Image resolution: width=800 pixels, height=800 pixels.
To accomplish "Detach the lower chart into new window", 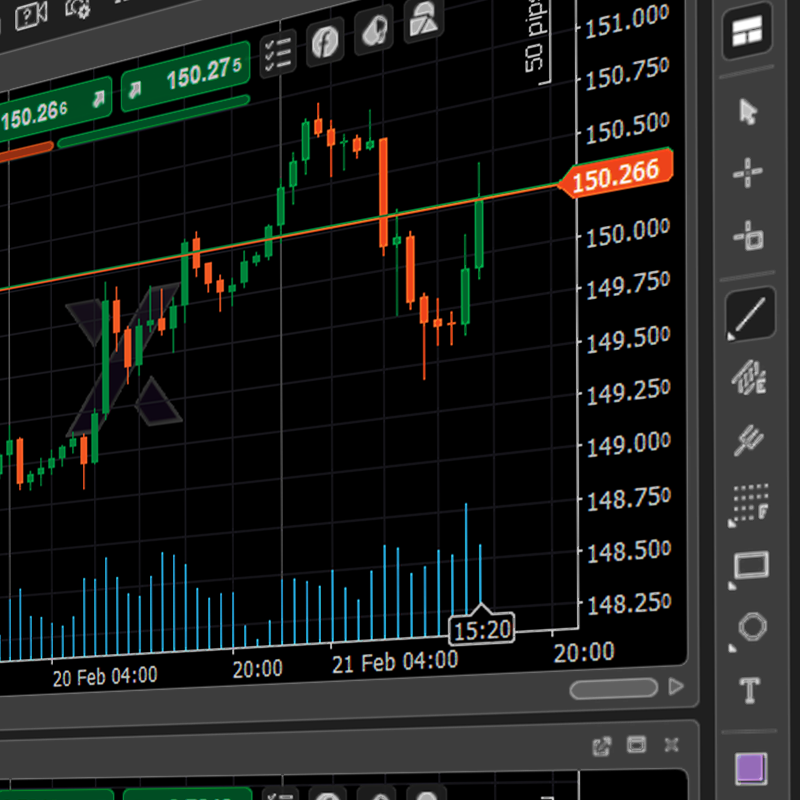I will coord(601,745).
